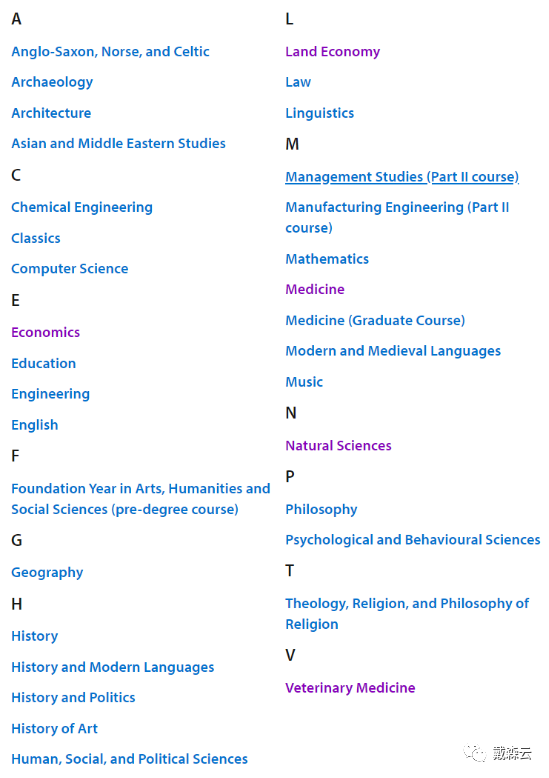Go to the Computer Science course
Image resolution: width=549 pixels, height=778 pixels.
click(69, 269)
